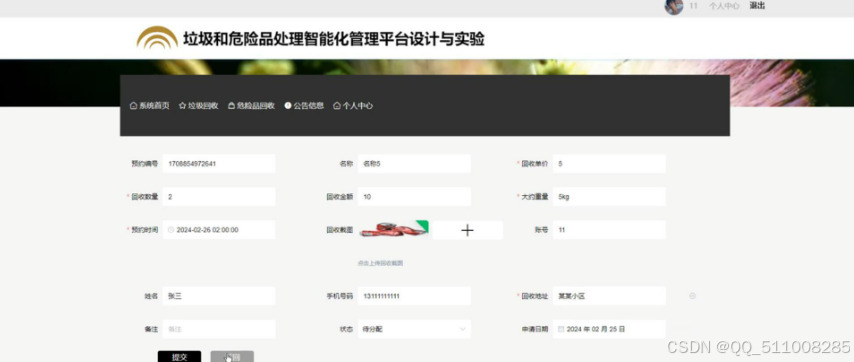Click the info icon beside 公告信息
This screenshot has height=362, width=854.
point(288,106)
